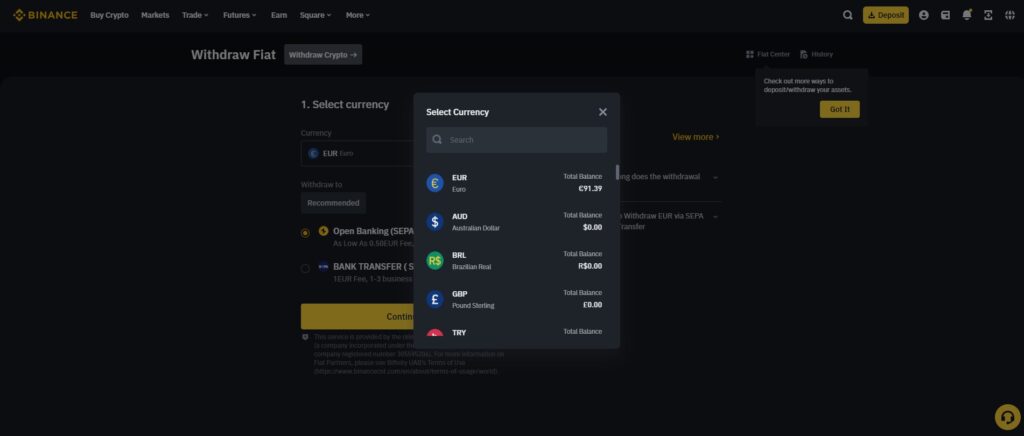Click the TRY currency coin icon

click(x=435, y=333)
